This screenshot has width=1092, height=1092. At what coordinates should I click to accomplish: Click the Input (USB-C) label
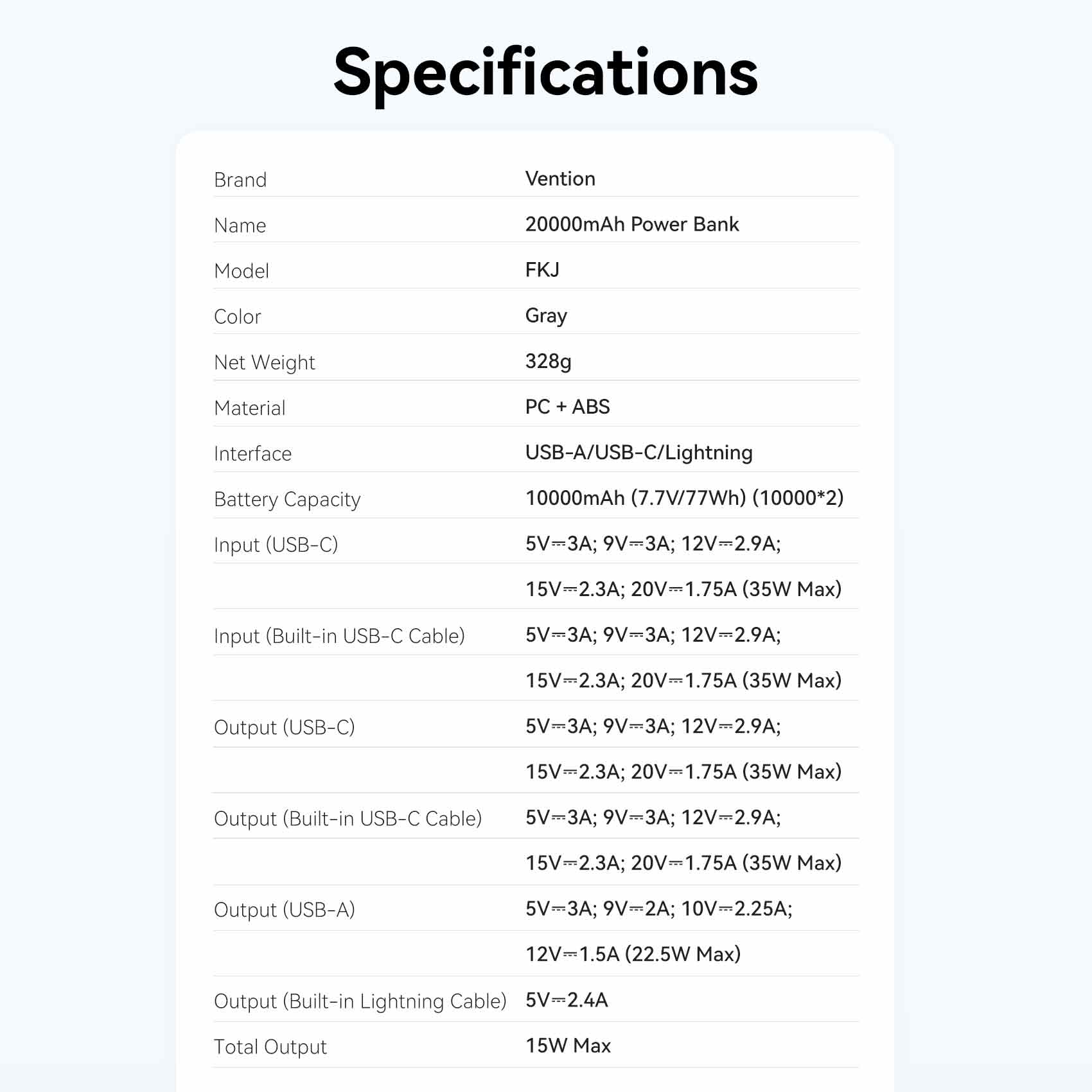(276, 545)
